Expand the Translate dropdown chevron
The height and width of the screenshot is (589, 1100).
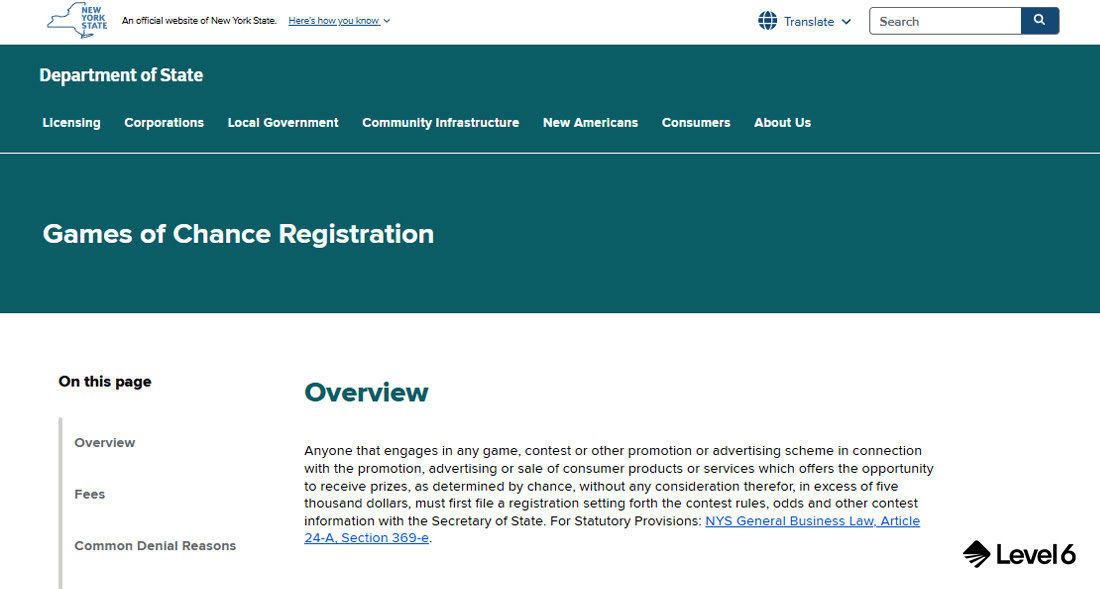[x=846, y=22]
